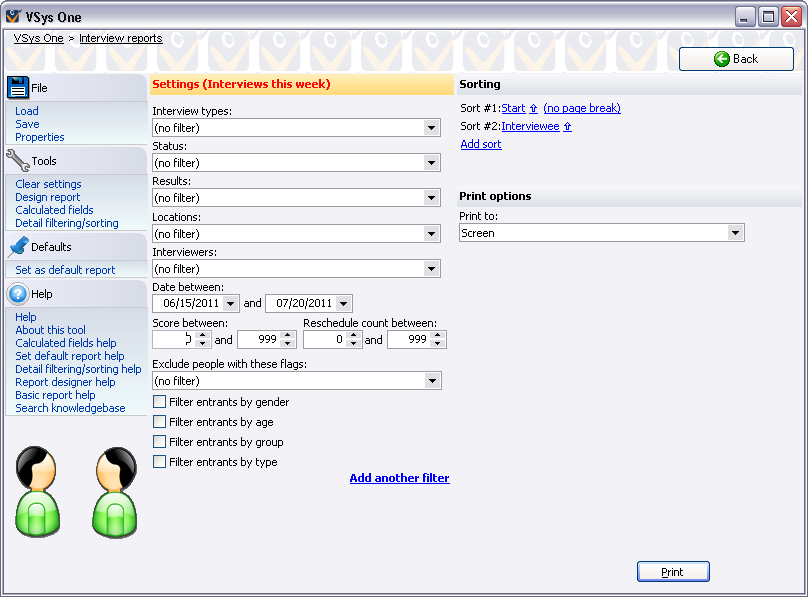
Task: Open the Results filter dropdown
Action: [431, 198]
